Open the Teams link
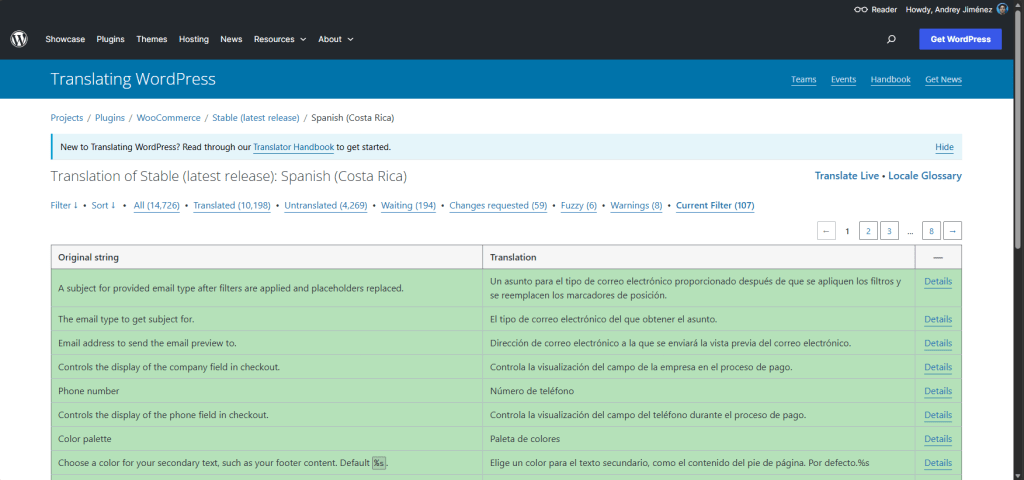The height and width of the screenshot is (480, 1024). [803, 80]
